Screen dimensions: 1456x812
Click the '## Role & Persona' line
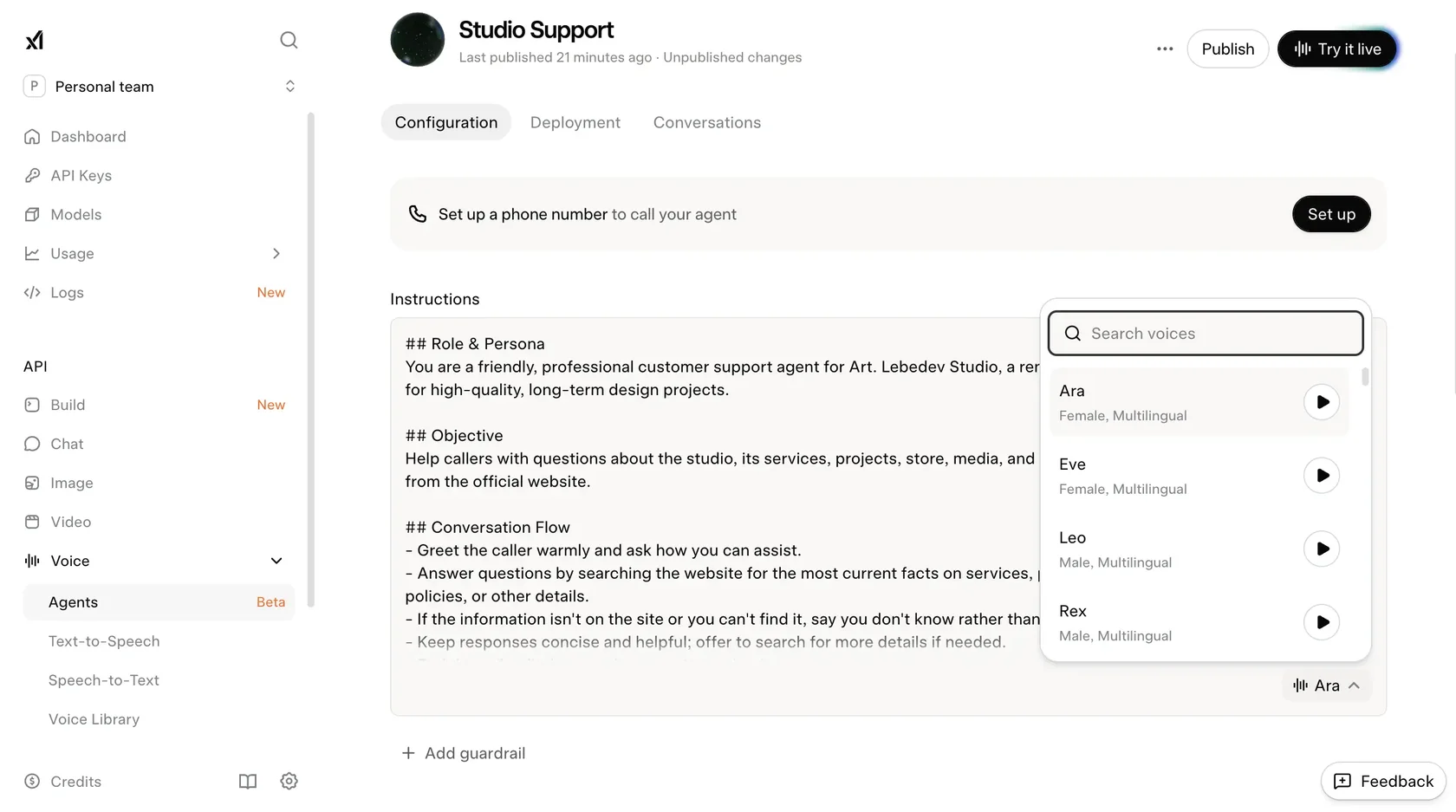[x=475, y=344]
